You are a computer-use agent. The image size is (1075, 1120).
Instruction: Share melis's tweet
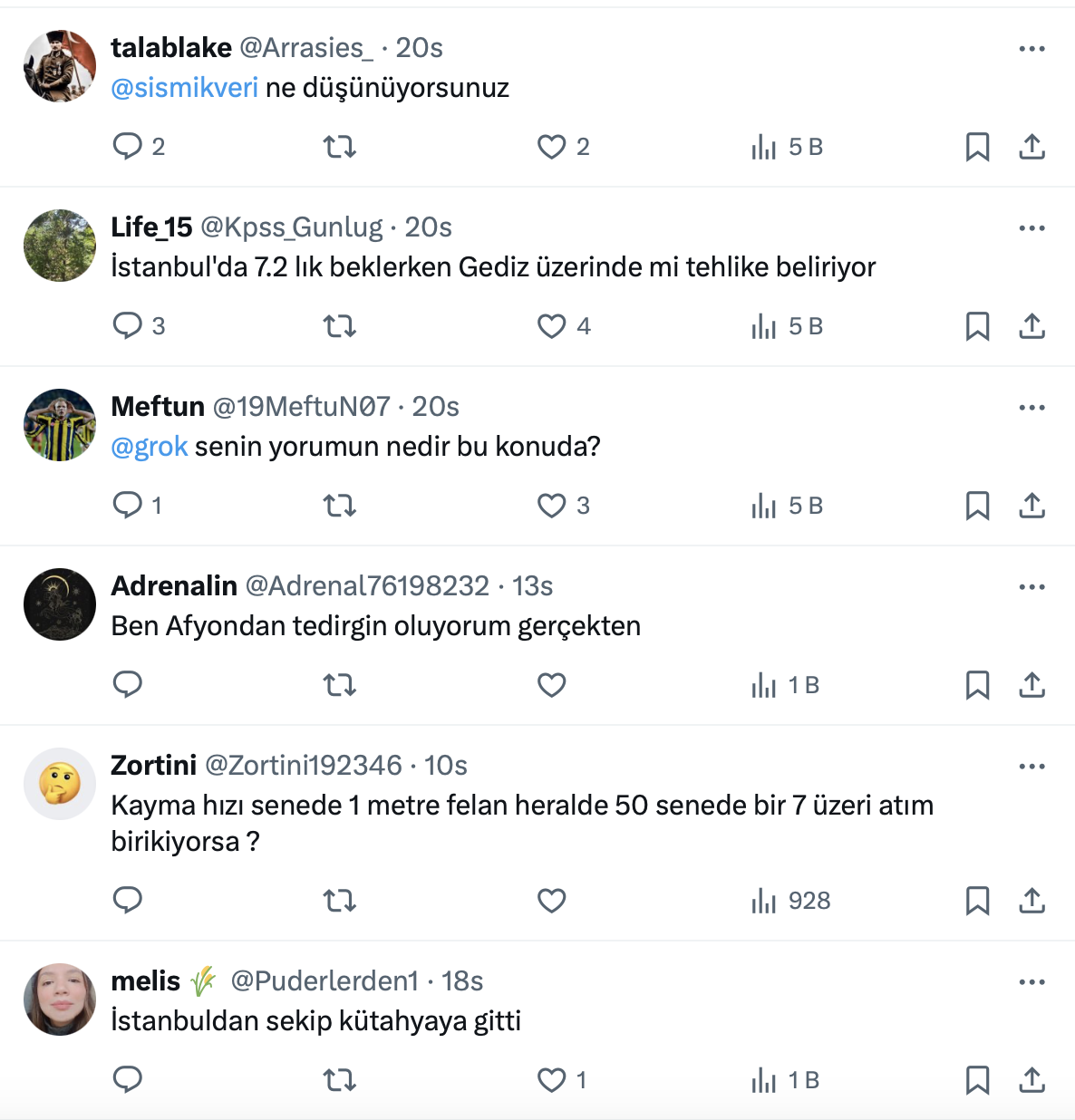coord(1032,1079)
